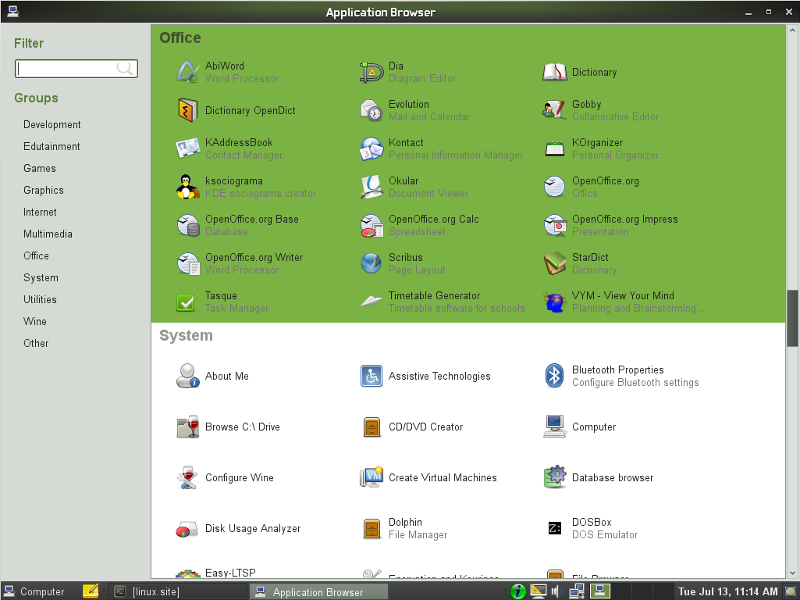800x600 pixels.
Task: Click the ksociograma penguin icon
Action: click(187, 187)
